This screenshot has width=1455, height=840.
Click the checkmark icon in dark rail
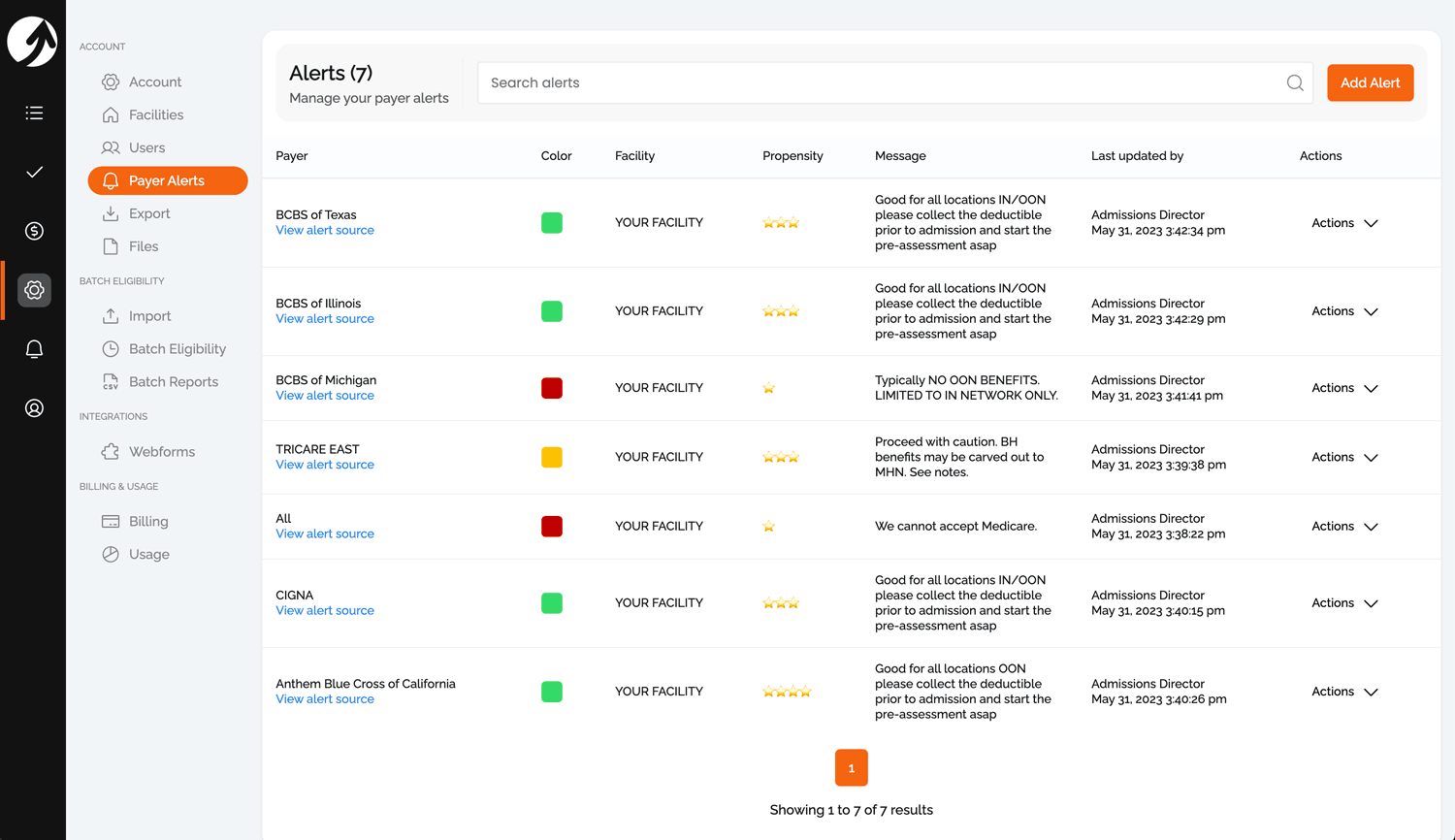pyautogui.click(x=34, y=172)
